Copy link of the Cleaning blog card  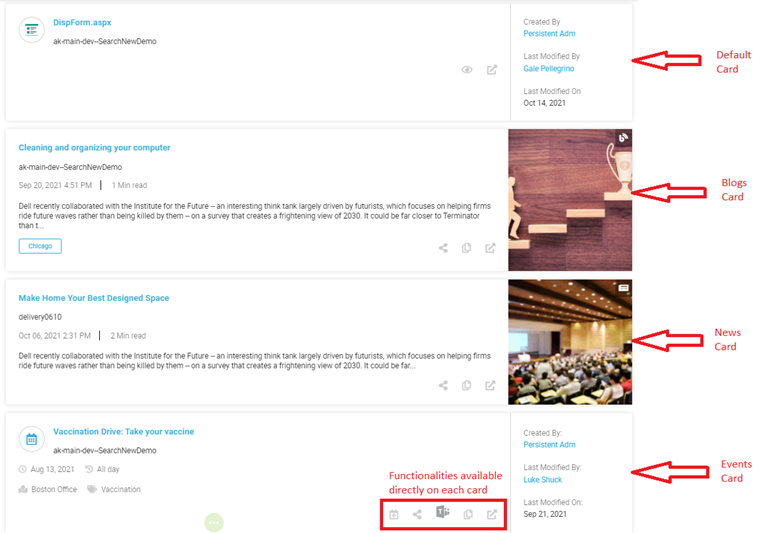pos(467,248)
